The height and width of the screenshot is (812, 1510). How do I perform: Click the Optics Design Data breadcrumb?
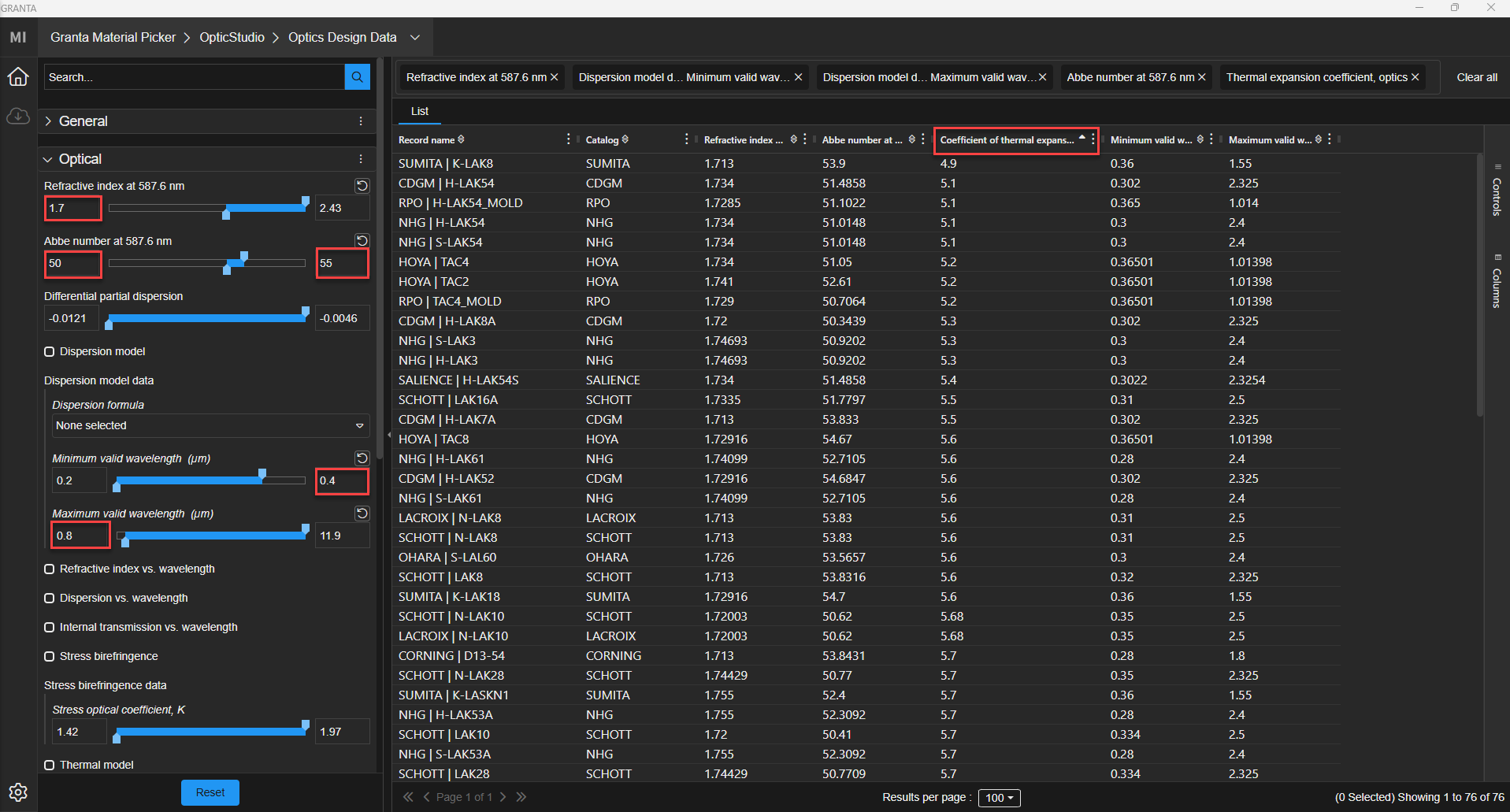(x=343, y=37)
